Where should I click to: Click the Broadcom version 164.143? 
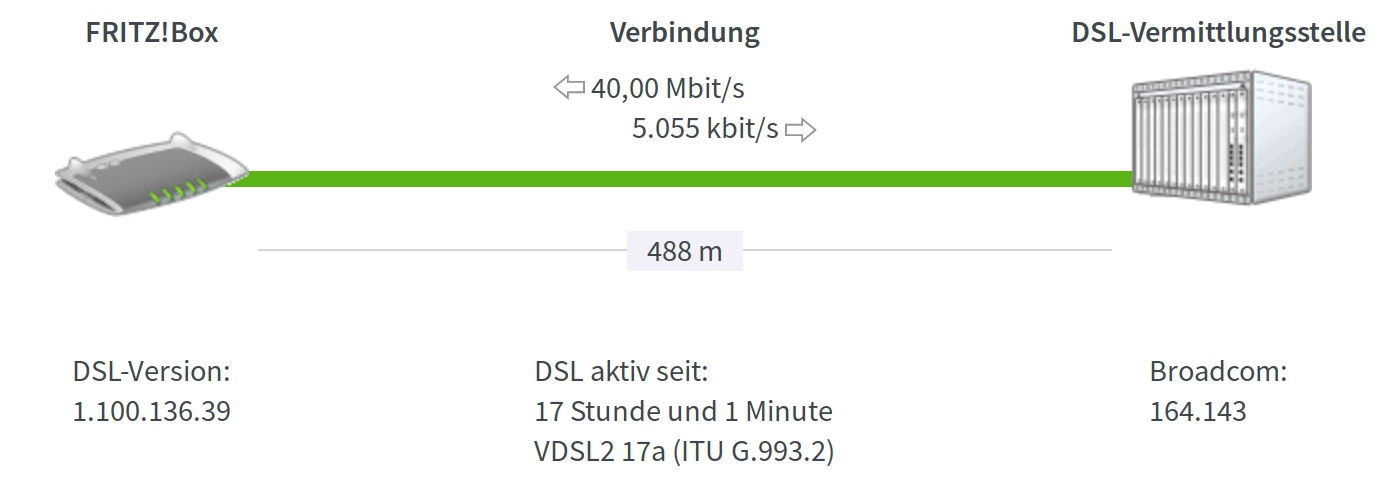[x=1198, y=411]
